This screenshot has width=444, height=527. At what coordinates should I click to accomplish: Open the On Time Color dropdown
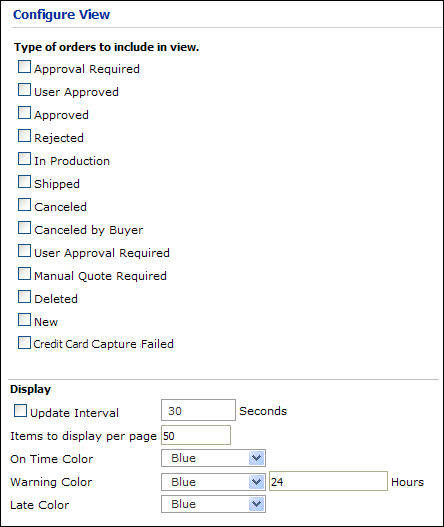(213, 458)
